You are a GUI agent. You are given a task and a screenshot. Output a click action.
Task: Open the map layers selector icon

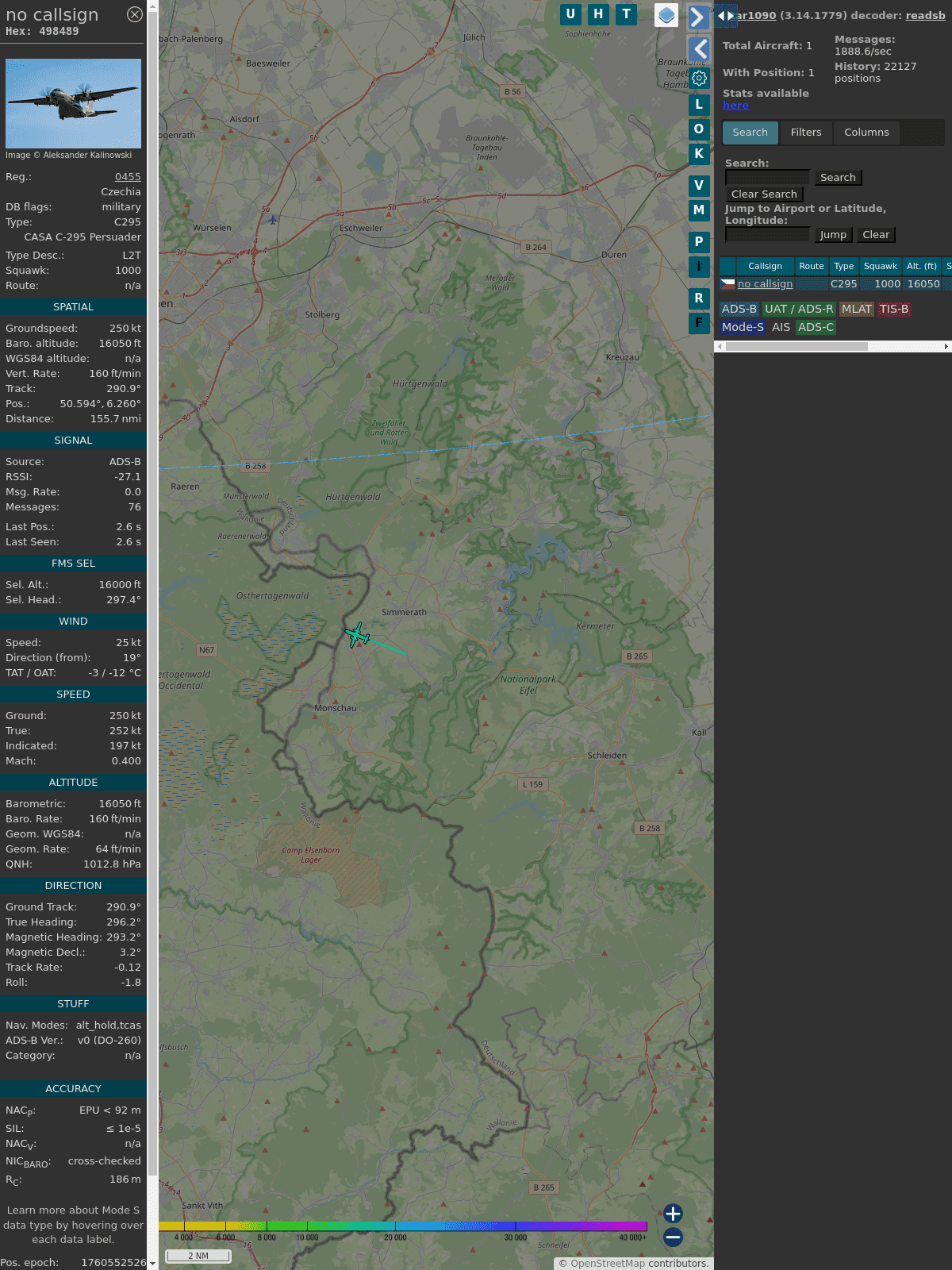tap(666, 15)
